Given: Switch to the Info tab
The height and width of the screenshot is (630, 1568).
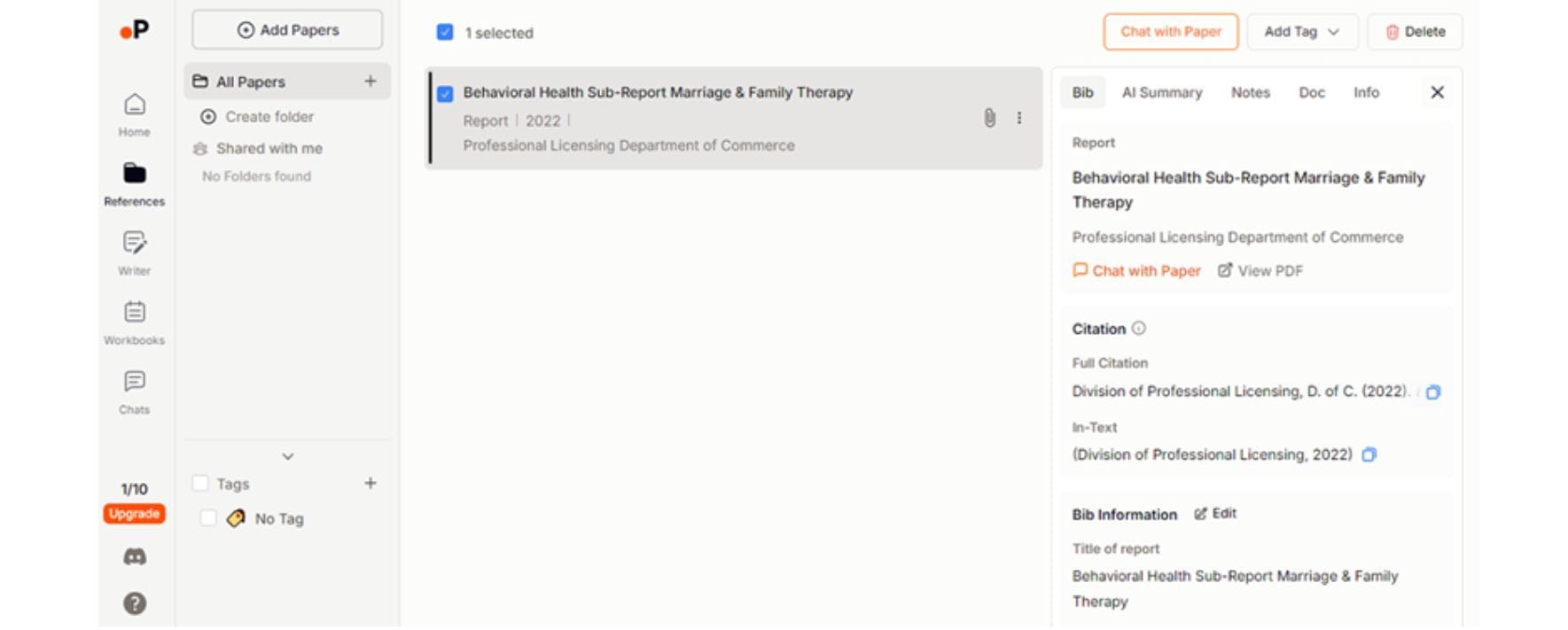Looking at the screenshot, I should pos(1366,92).
